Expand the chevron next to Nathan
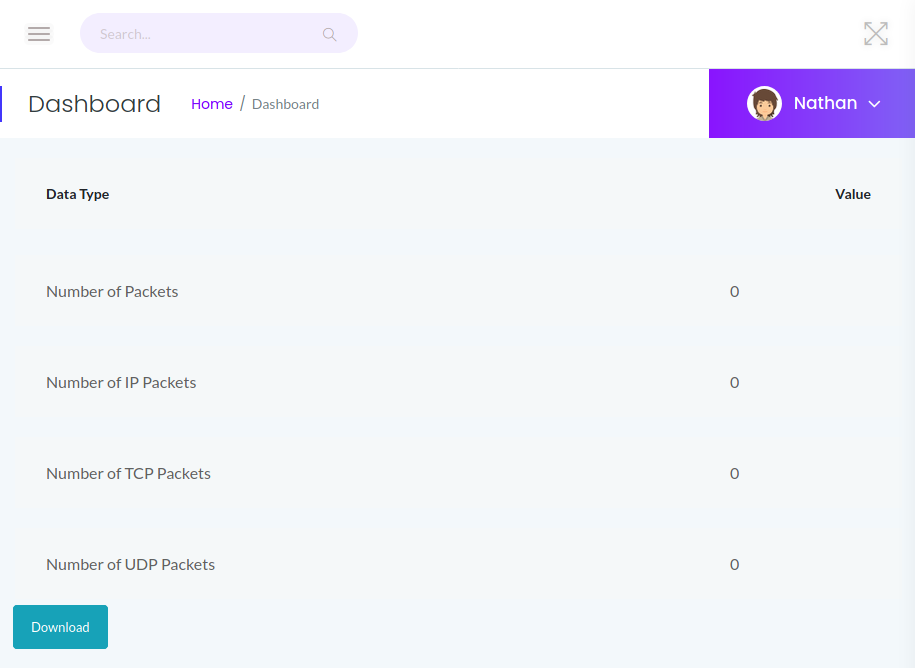 pos(874,104)
